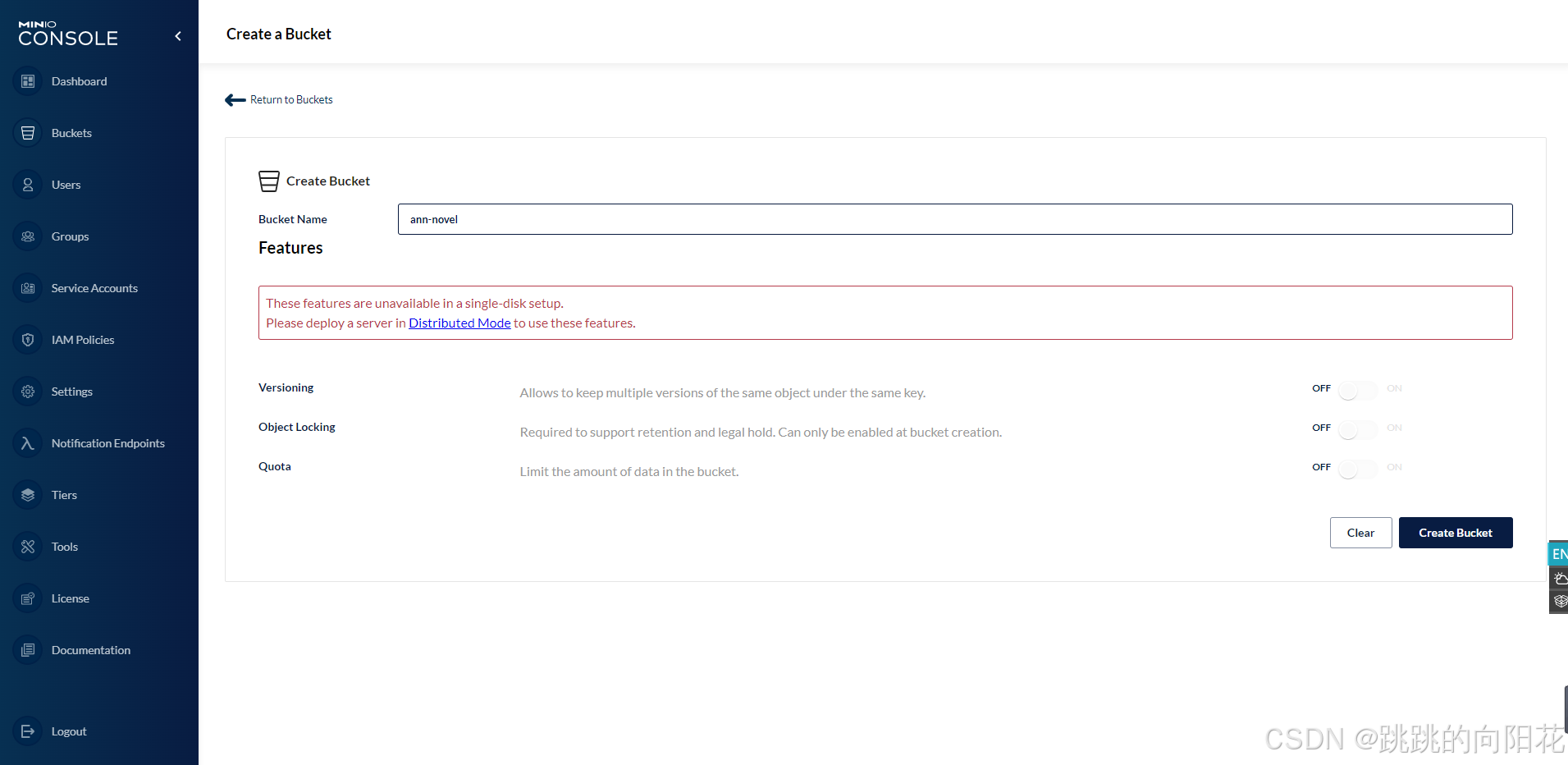The height and width of the screenshot is (765, 1568).
Task: Toggle the Object Locking switch
Action: (1357, 430)
